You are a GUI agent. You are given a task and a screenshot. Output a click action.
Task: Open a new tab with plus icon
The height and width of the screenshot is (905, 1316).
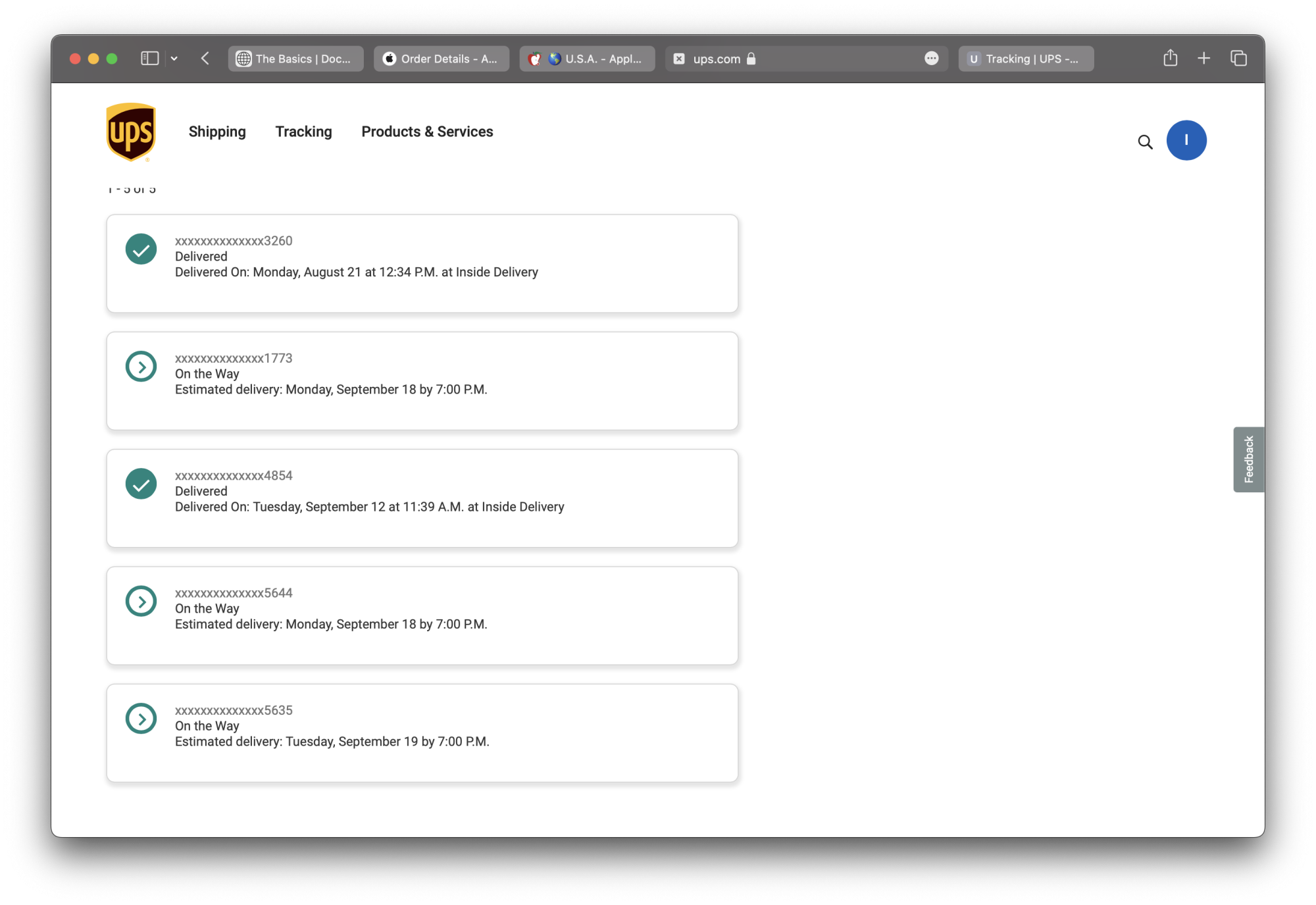(1203, 59)
